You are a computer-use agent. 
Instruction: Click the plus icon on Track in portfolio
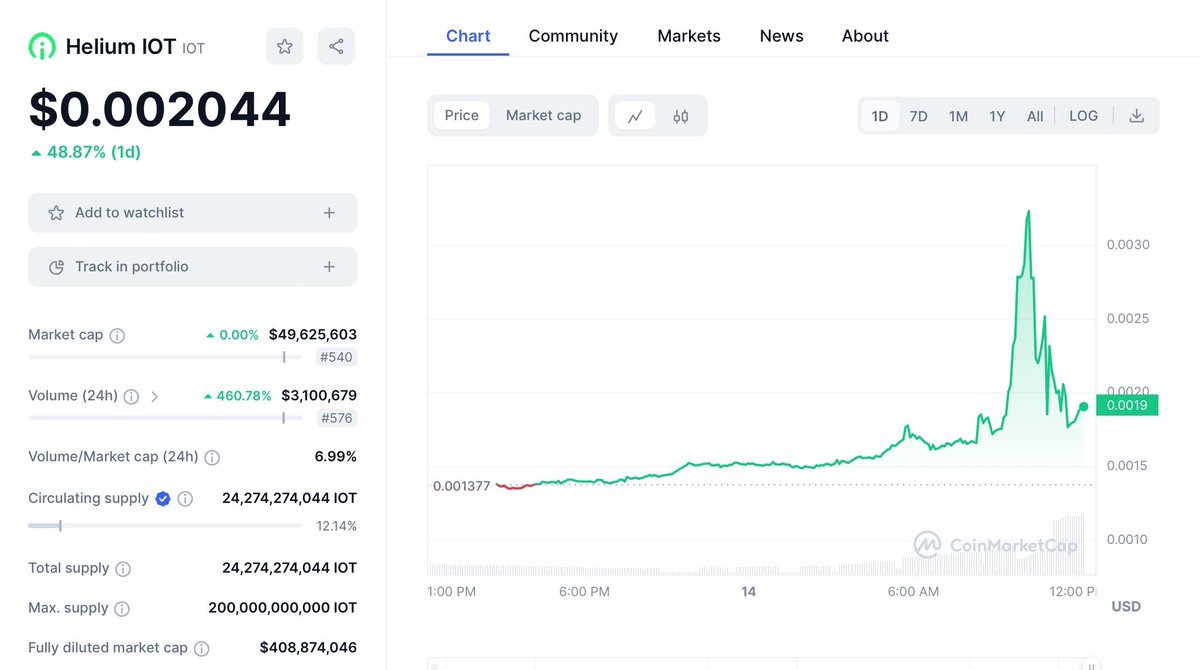329,267
